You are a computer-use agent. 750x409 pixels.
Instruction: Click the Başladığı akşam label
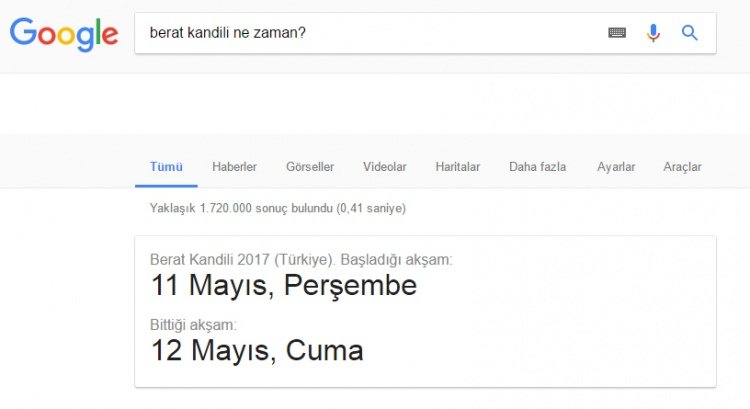(396, 259)
